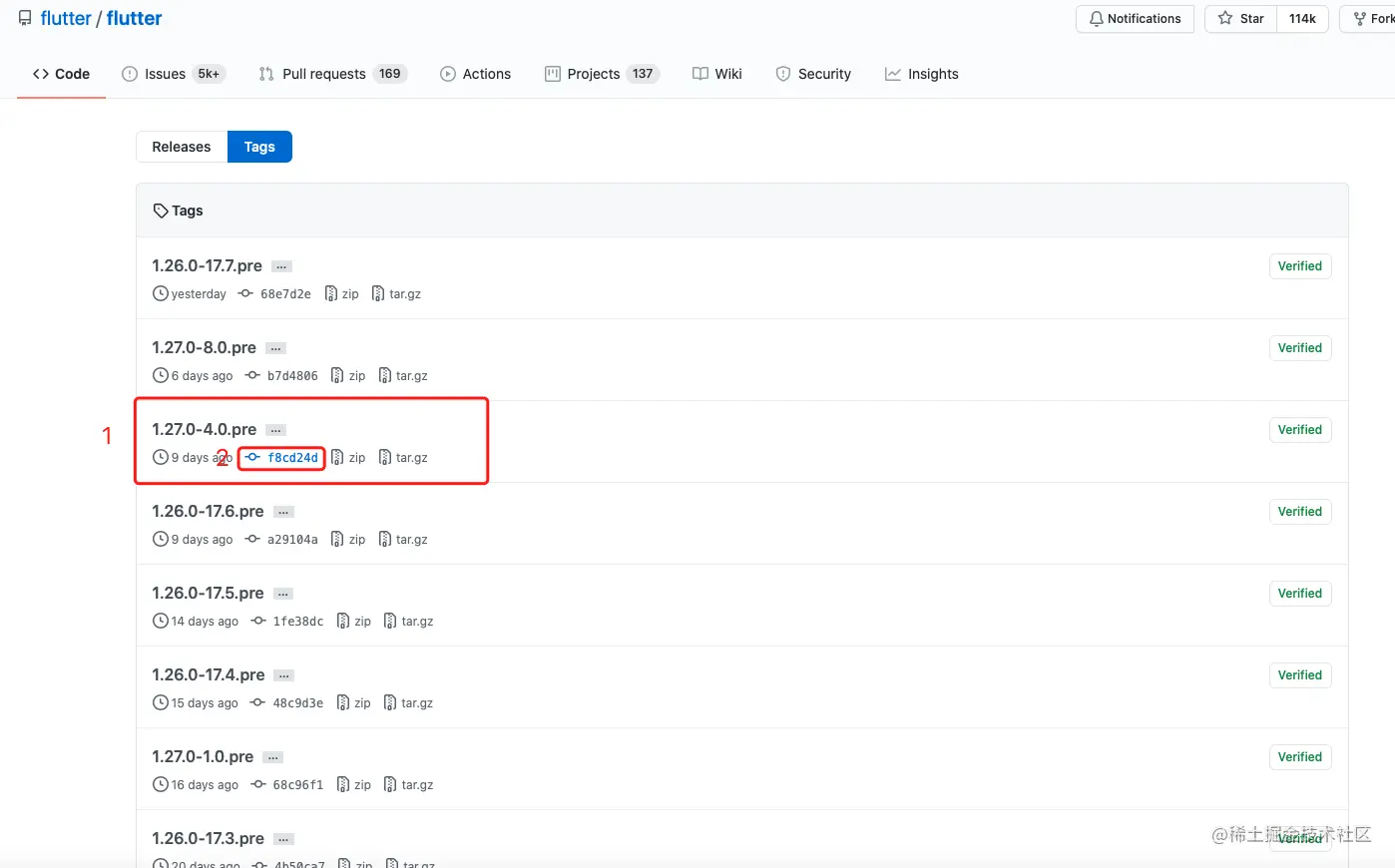Open tag 1.26.0-17.5.pre
This screenshot has height=868, width=1395.
pyautogui.click(x=208, y=593)
